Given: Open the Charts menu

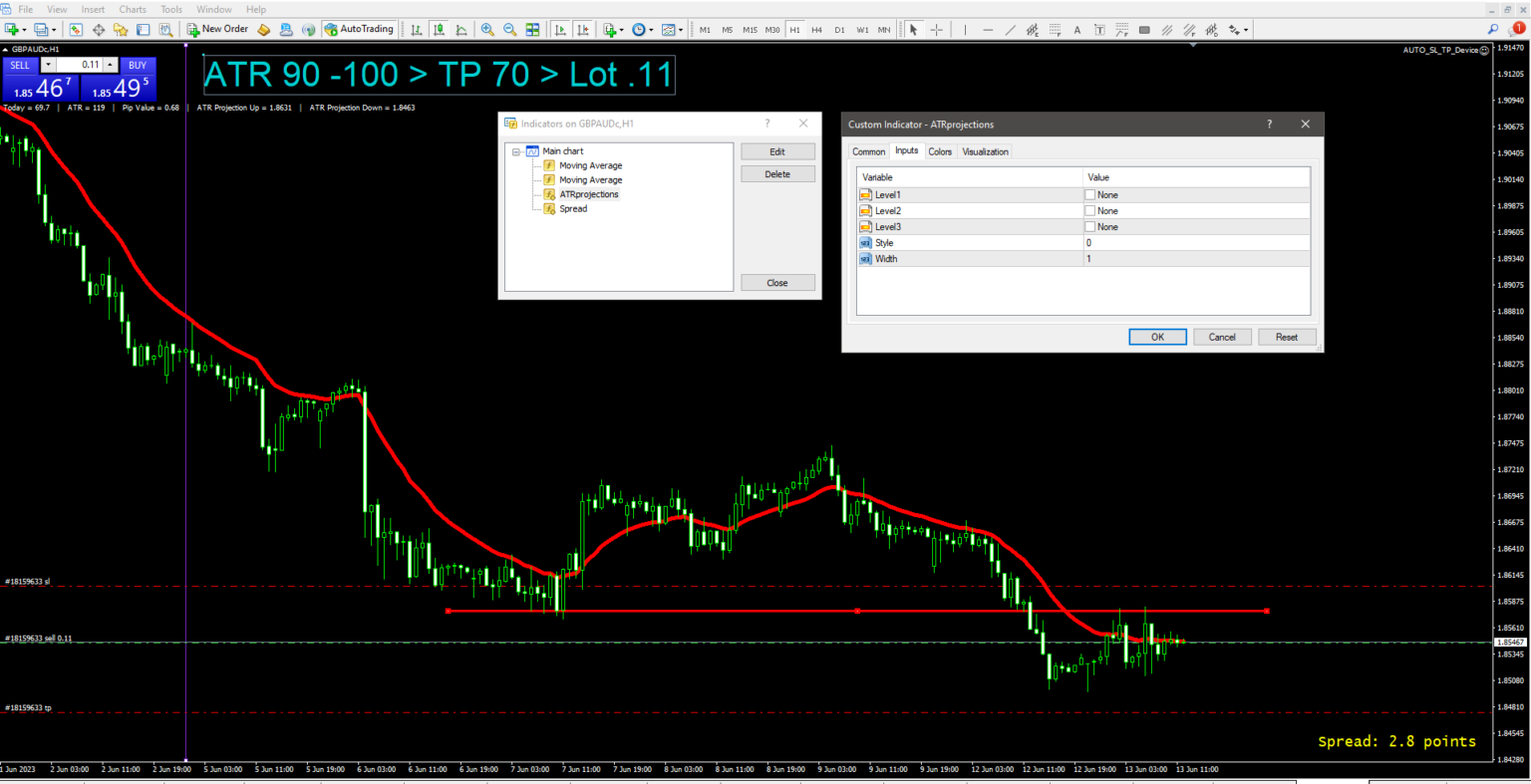Looking at the screenshot, I should pos(132,9).
